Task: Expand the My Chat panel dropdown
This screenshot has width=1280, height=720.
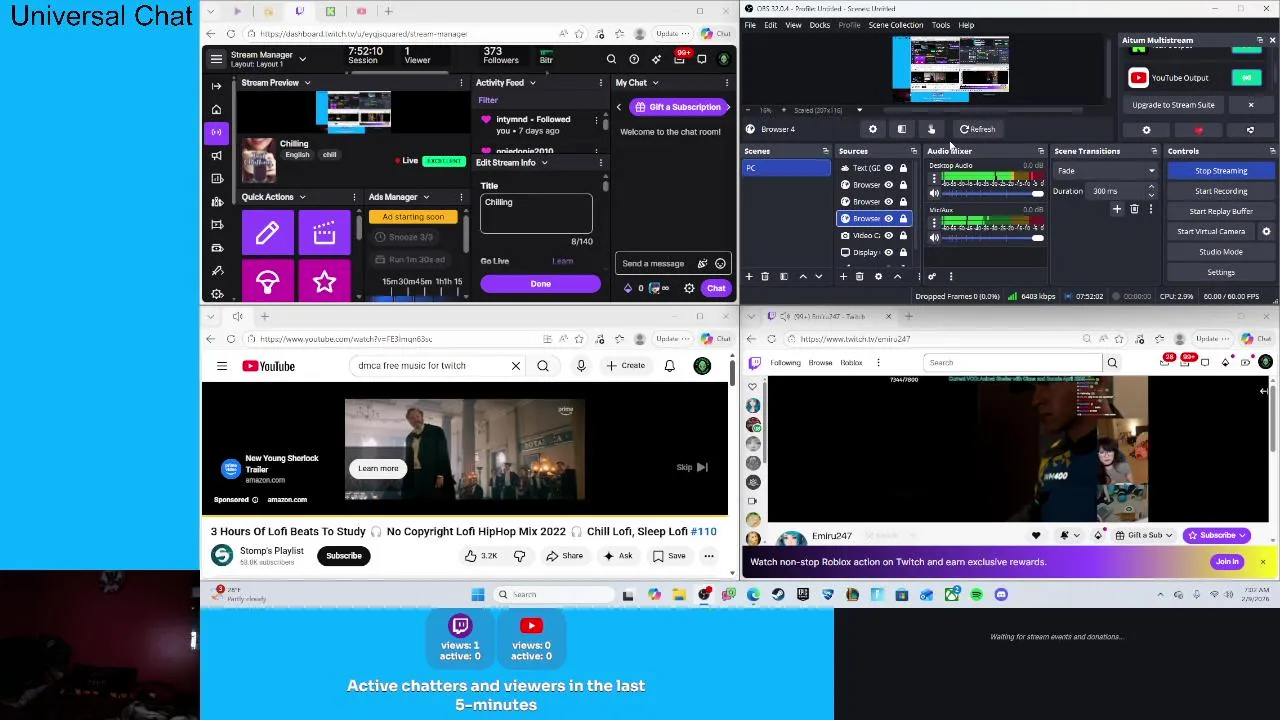Action: pos(655,83)
